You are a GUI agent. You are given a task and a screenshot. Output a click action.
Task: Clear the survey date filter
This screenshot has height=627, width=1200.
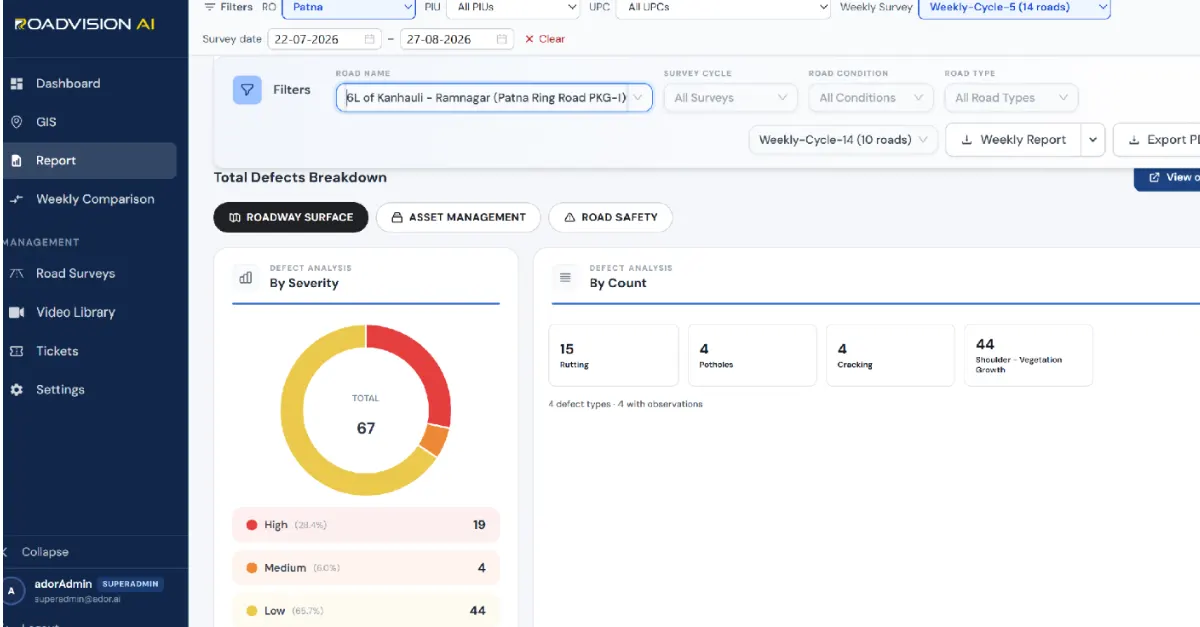tap(545, 39)
